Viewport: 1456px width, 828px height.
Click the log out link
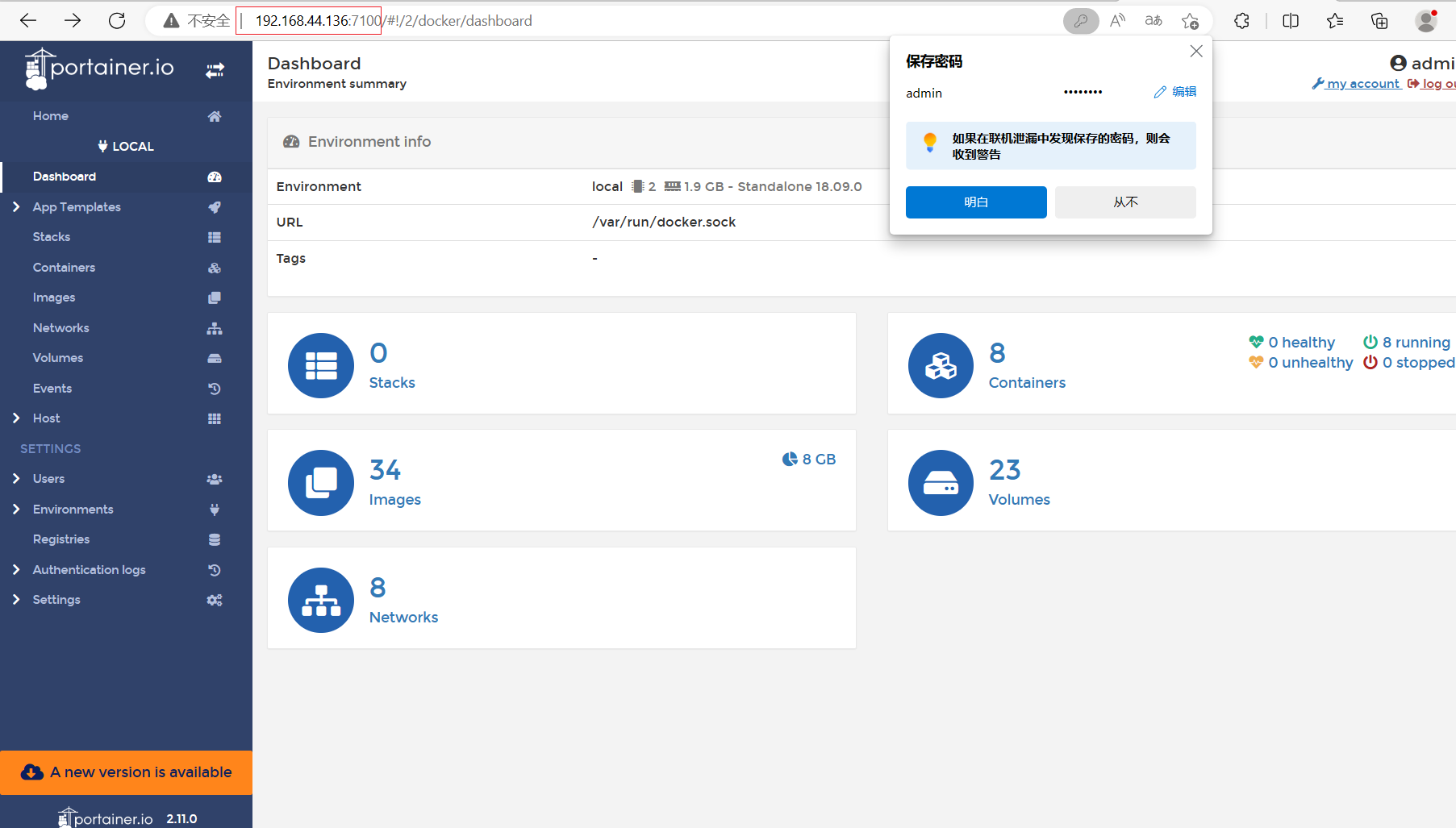point(1432,84)
